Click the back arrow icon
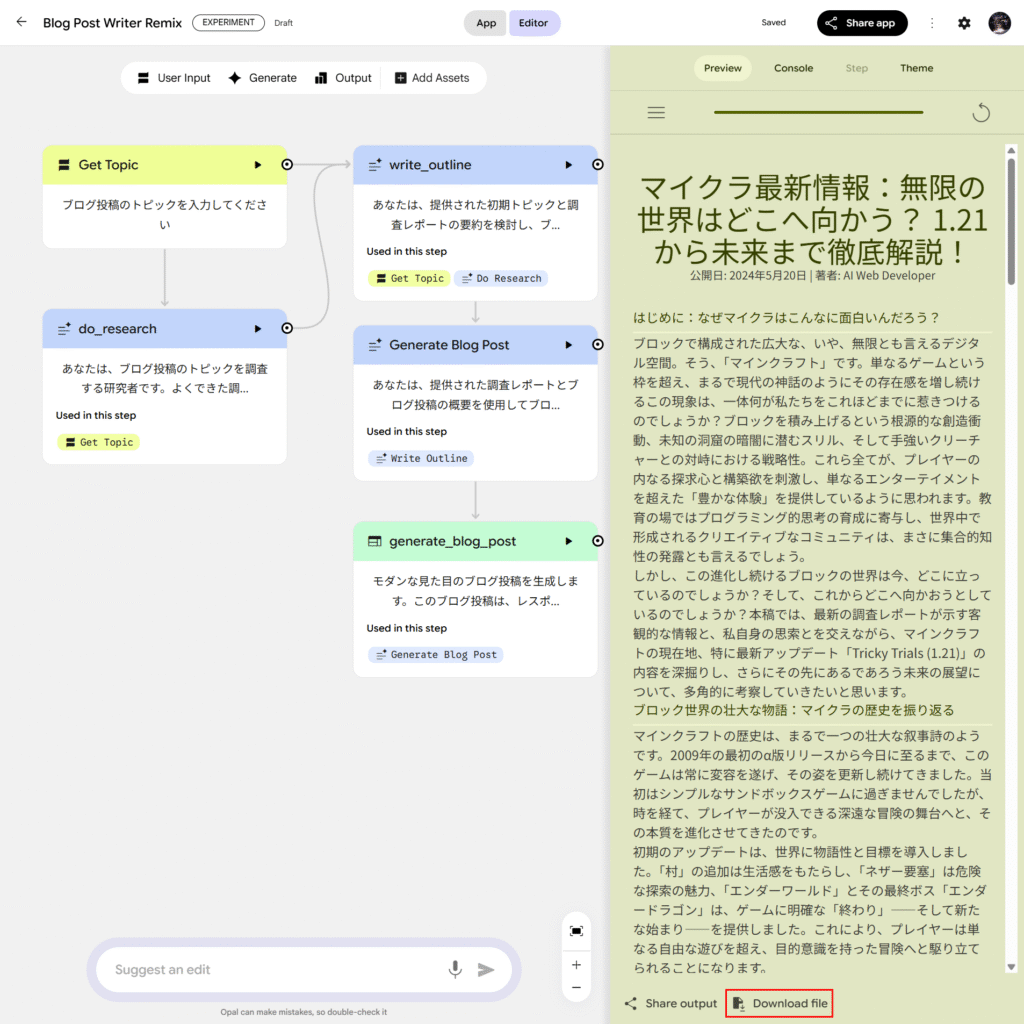Screen dimensions: 1024x1024 click(21, 22)
